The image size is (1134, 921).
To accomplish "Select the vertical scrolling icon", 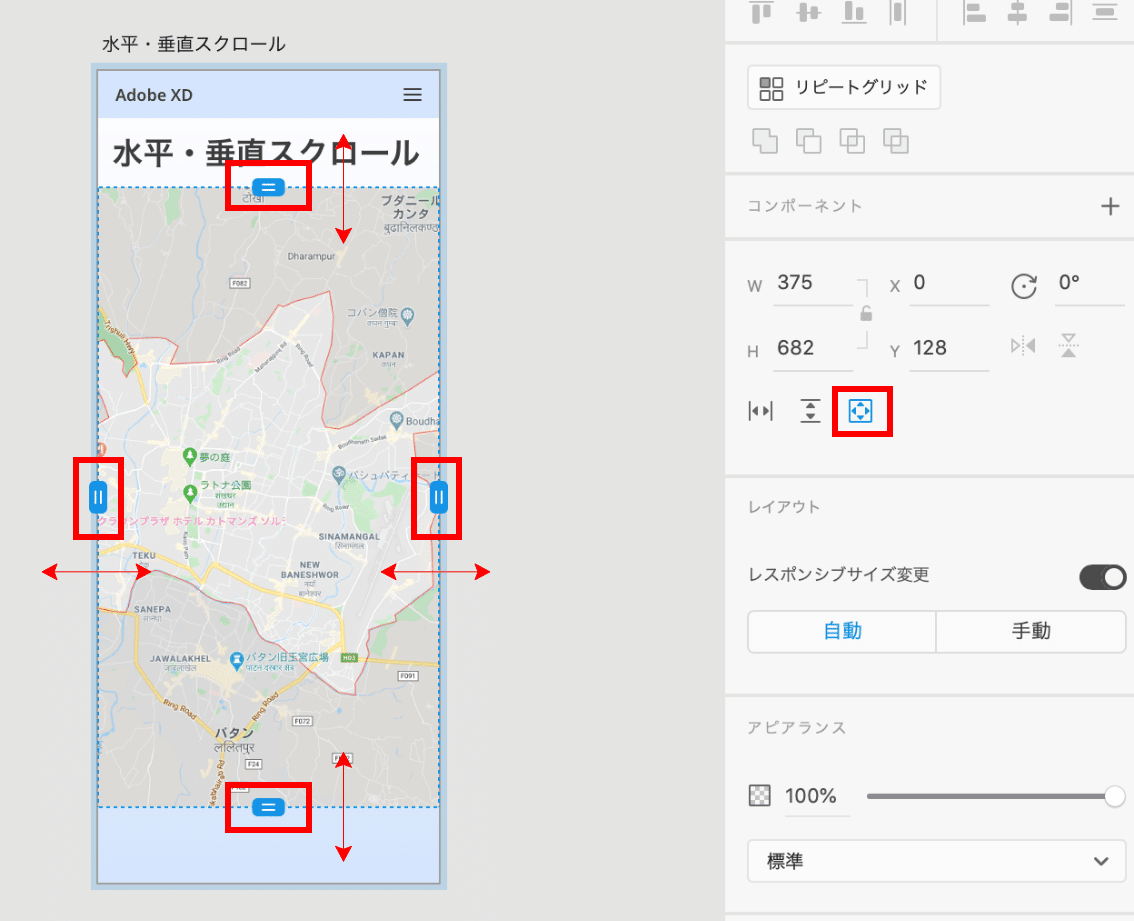I will point(810,411).
